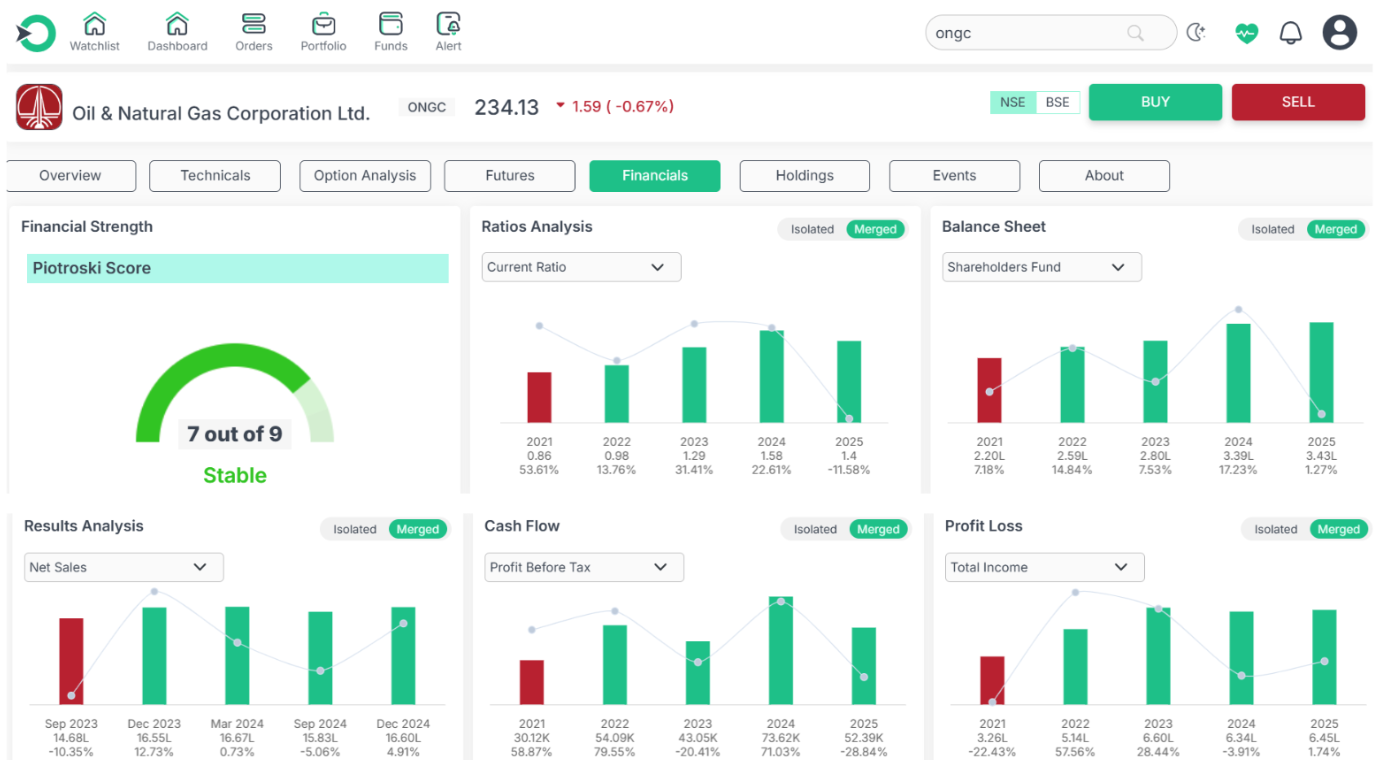The image size is (1378, 762).
Task: Open the Option Analysis tab
Action: tap(364, 176)
